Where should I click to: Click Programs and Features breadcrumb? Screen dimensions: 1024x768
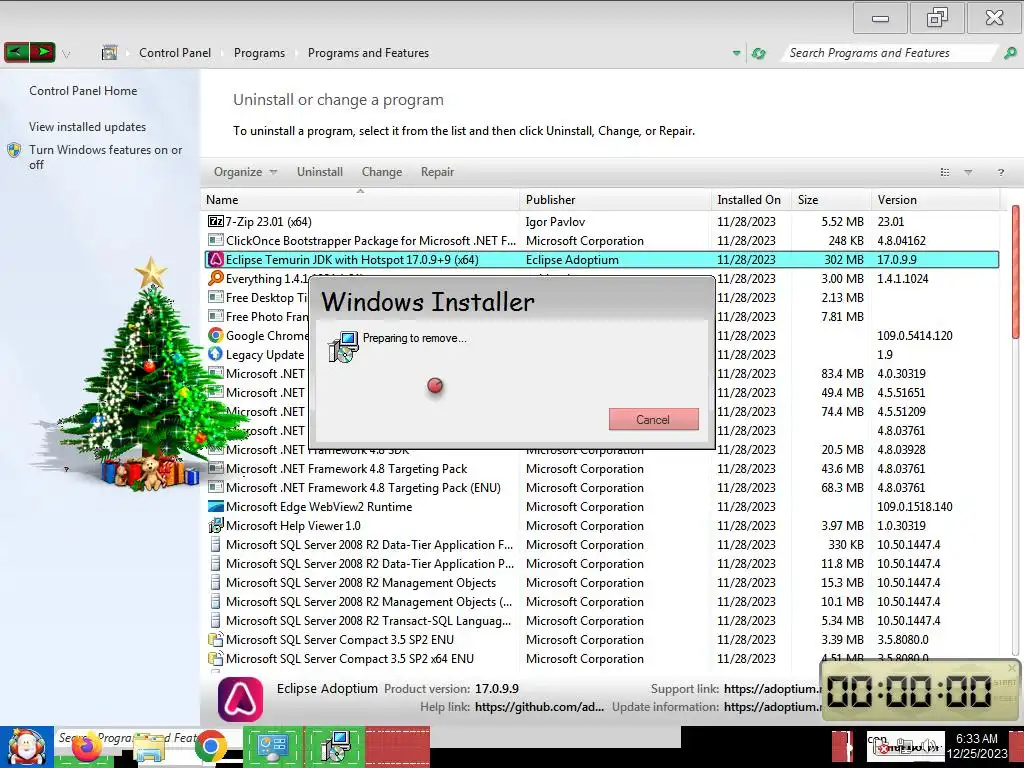coord(368,53)
